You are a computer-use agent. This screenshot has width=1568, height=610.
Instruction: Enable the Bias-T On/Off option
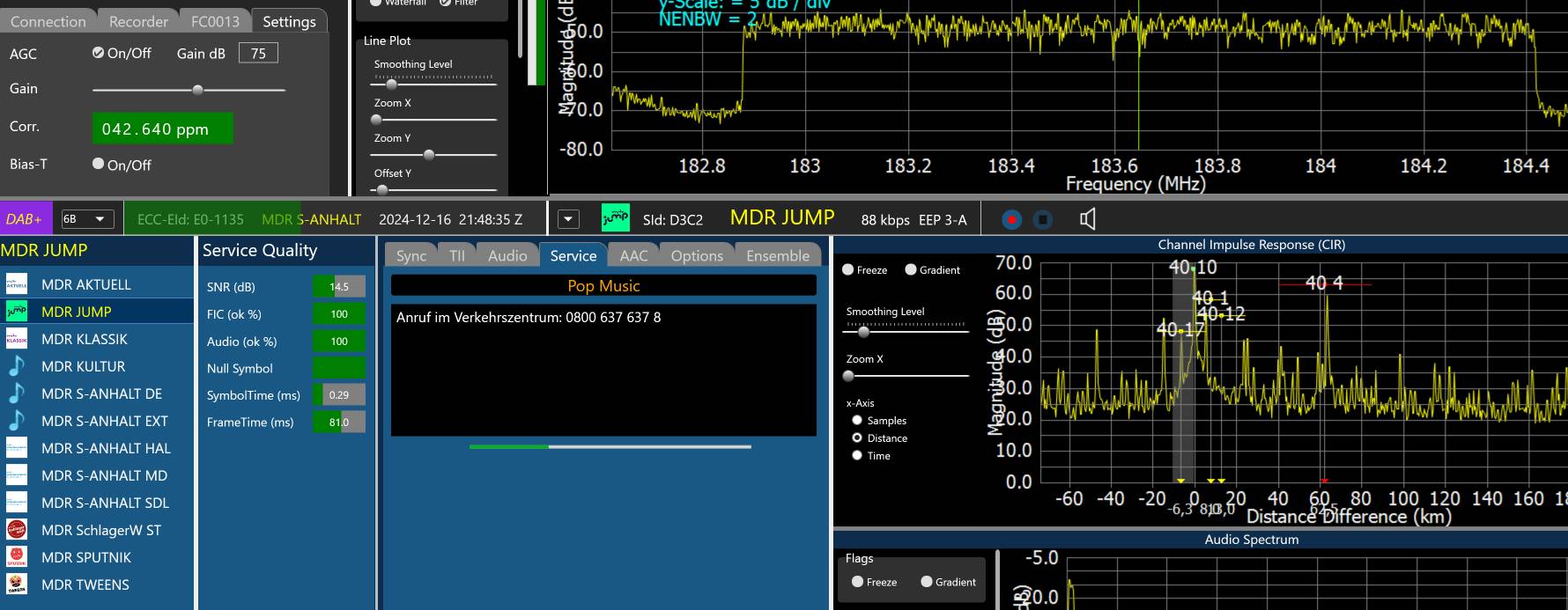point(99,164)
